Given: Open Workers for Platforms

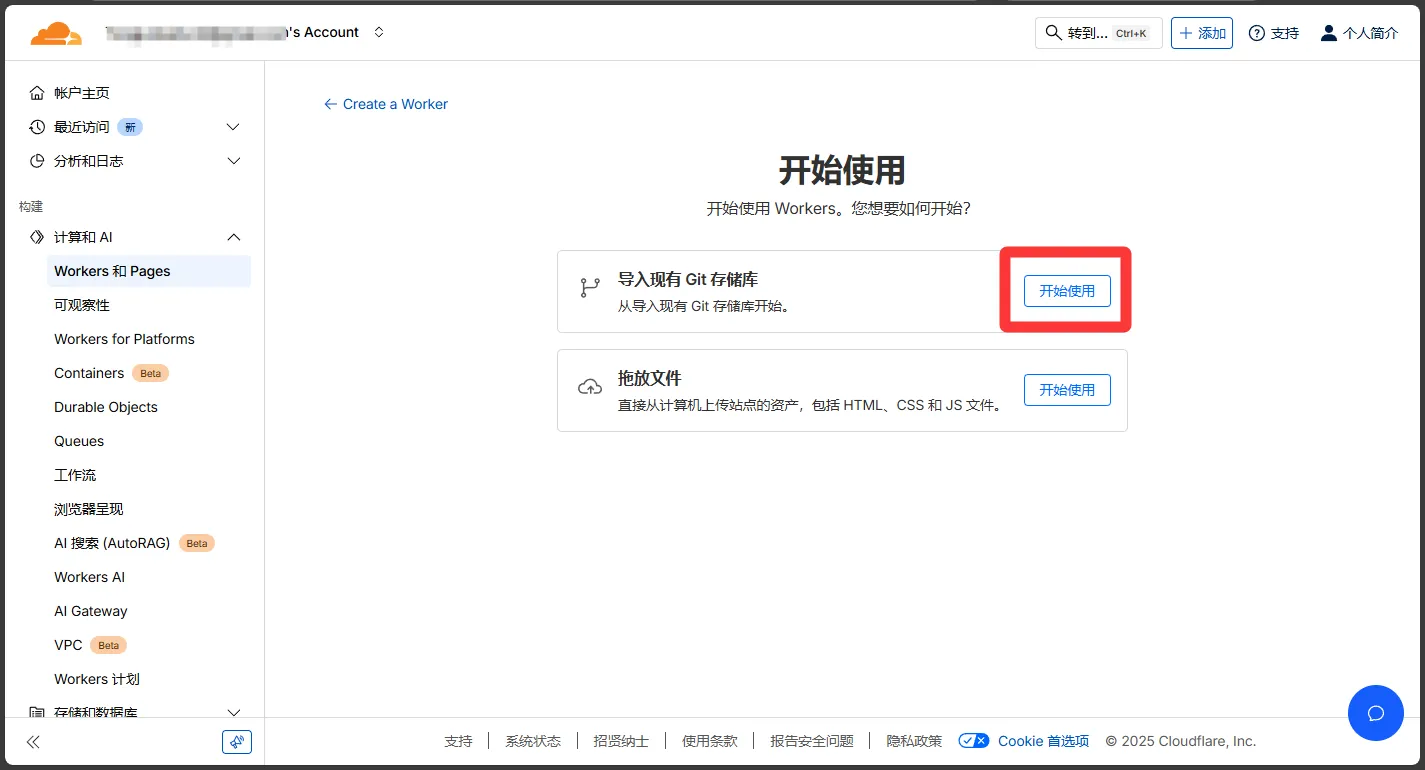Looking at the screenshot, I should coord(124,339).
